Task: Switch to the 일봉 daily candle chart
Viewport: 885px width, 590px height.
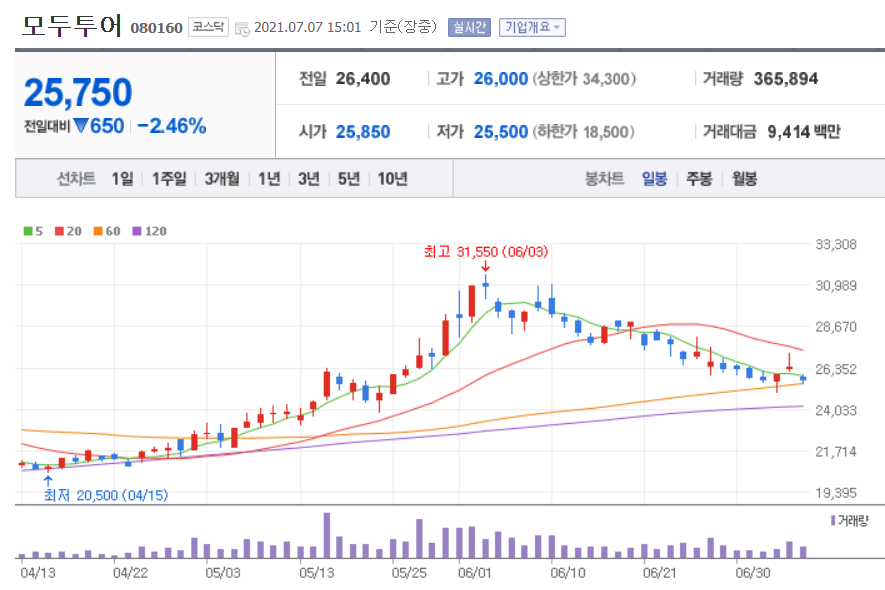Action: tap(654, 179)
